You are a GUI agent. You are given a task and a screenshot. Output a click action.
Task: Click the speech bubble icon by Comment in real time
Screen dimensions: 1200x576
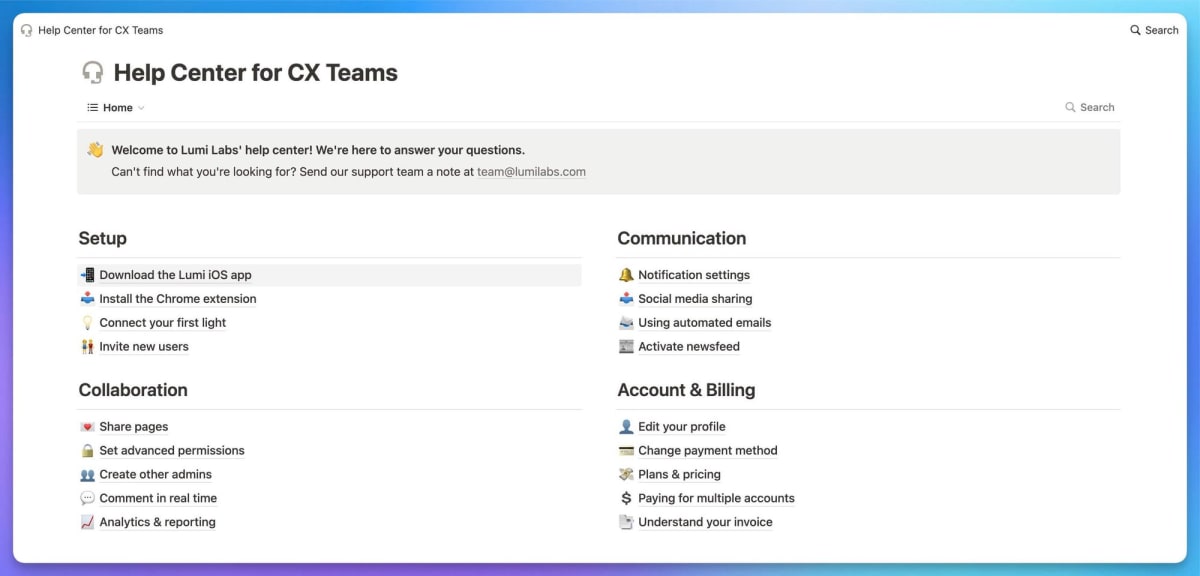pos(88,498)
